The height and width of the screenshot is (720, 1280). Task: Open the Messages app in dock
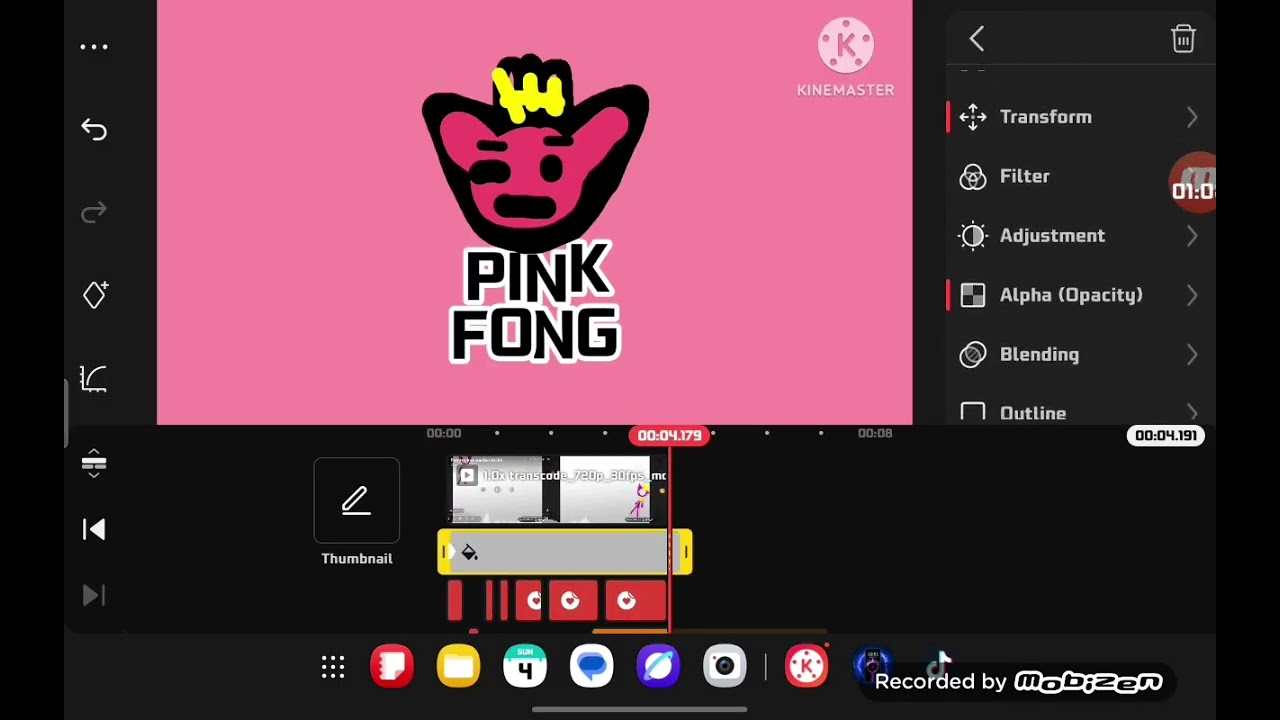coord(592,667)
